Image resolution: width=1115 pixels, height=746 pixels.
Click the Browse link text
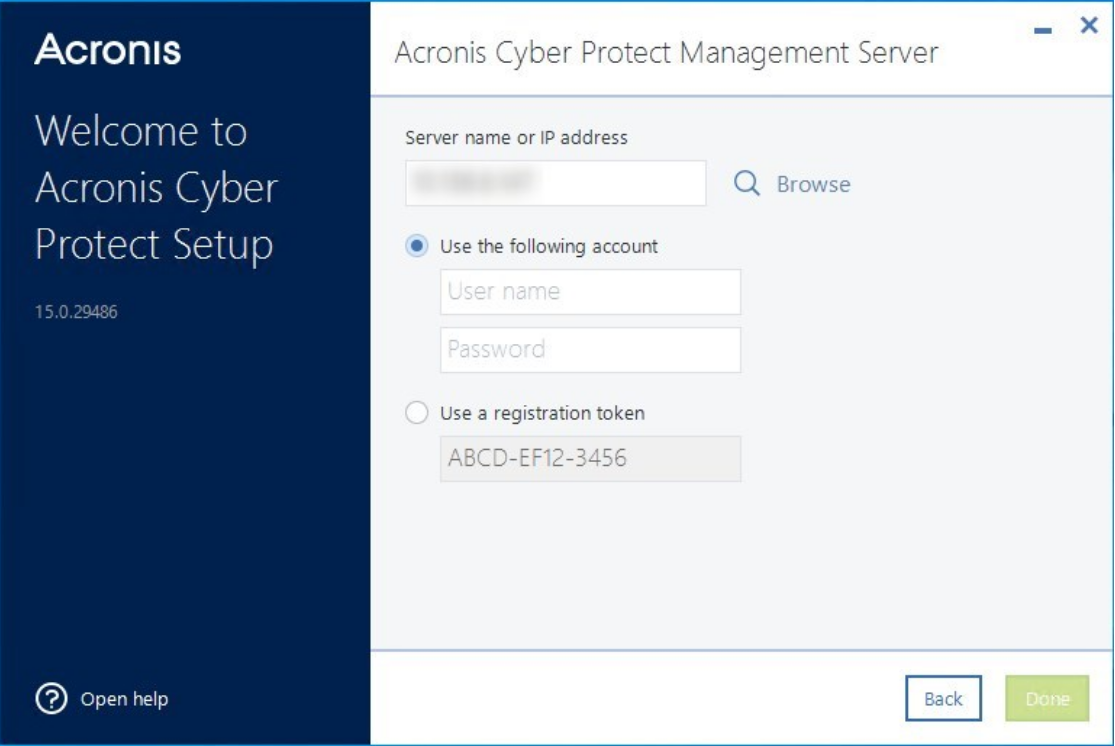[813, 184]
